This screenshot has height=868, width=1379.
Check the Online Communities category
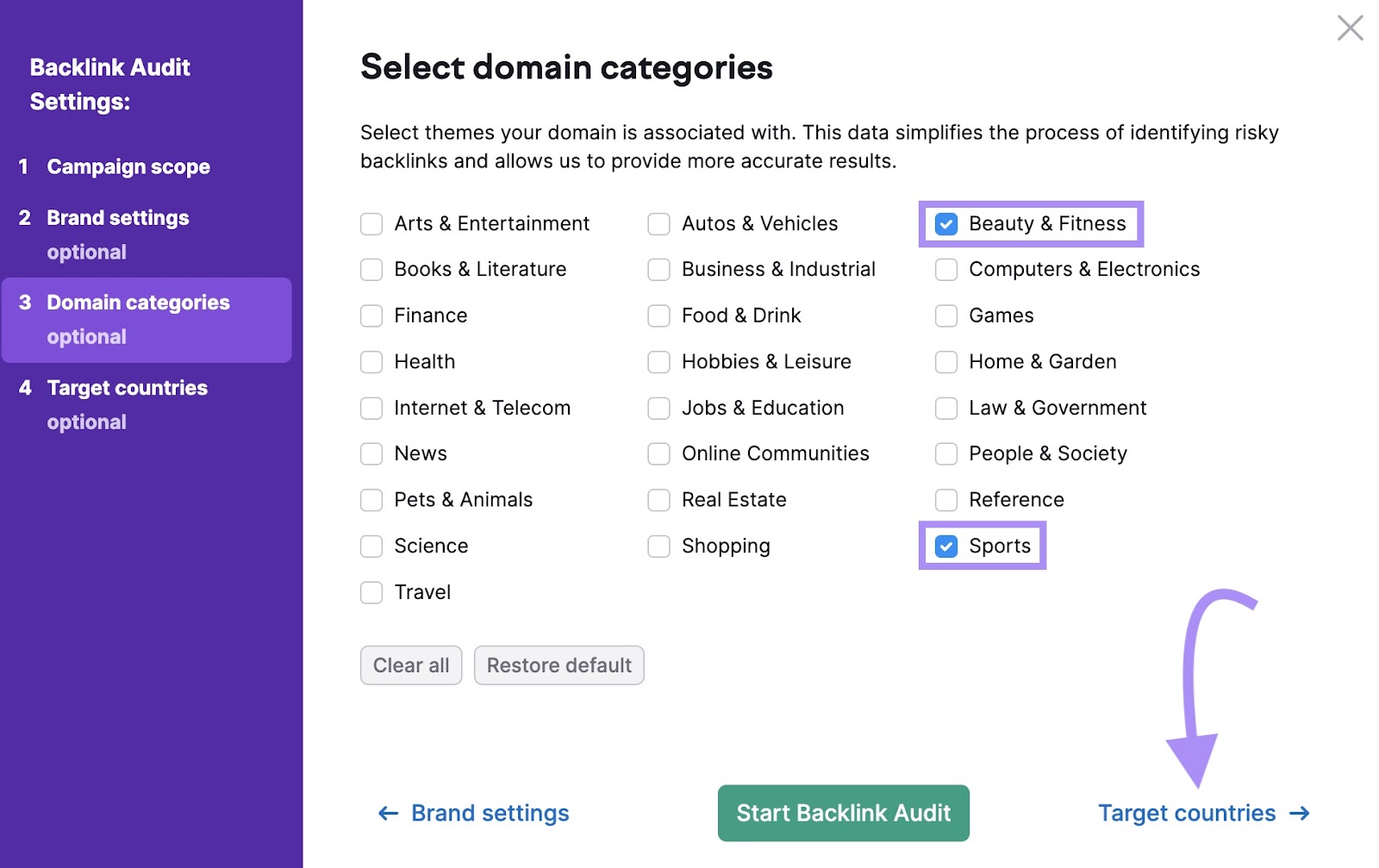click(x=658, y=453)
